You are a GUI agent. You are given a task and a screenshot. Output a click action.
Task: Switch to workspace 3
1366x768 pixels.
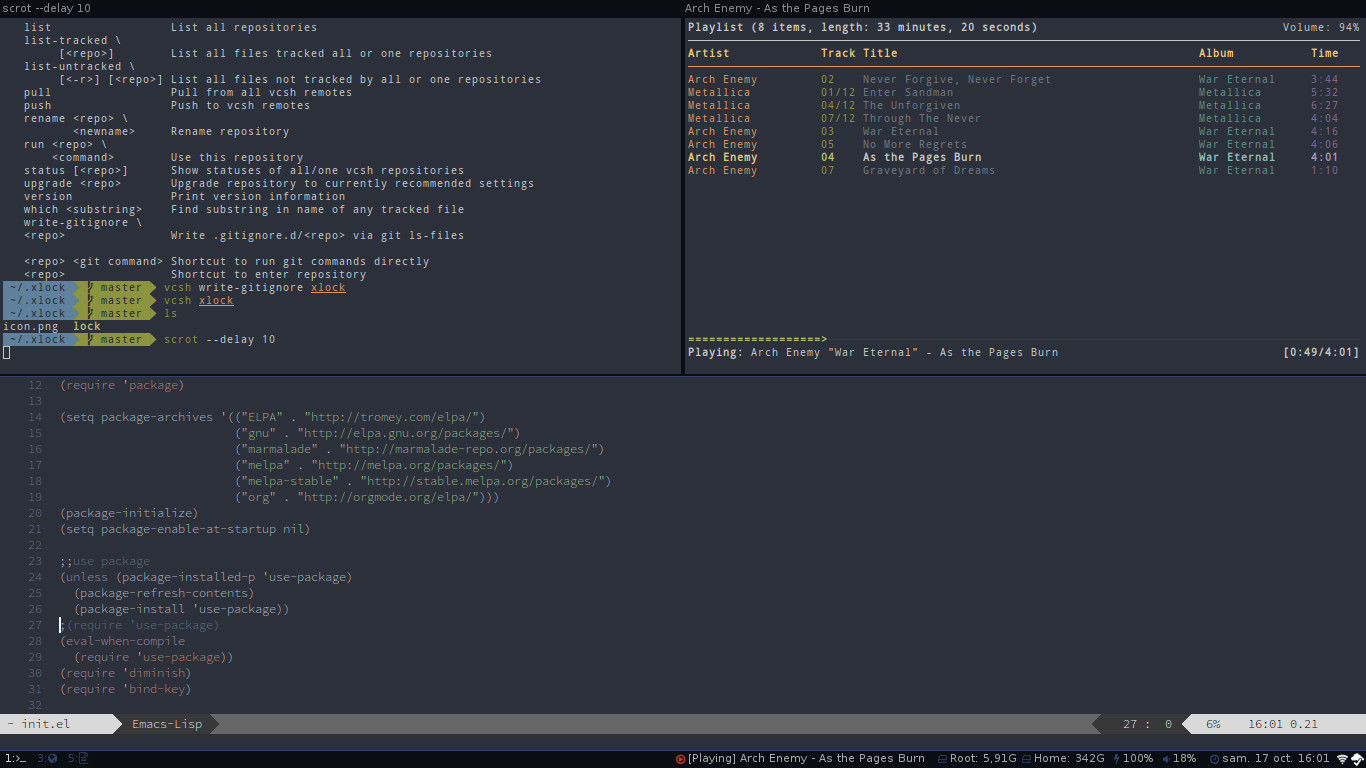click(47, 759)
